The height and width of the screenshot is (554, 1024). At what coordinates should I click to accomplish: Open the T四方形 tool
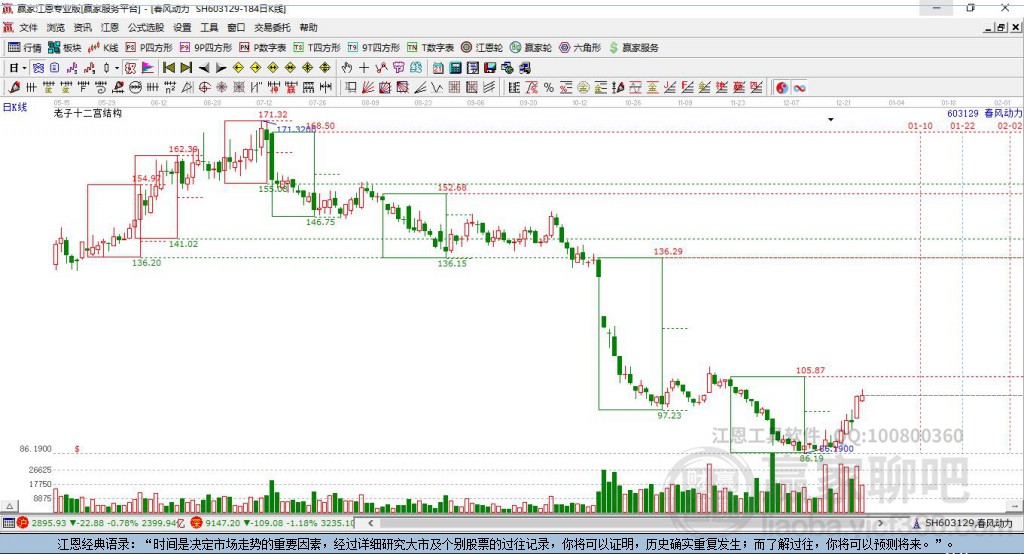point(317,48)
